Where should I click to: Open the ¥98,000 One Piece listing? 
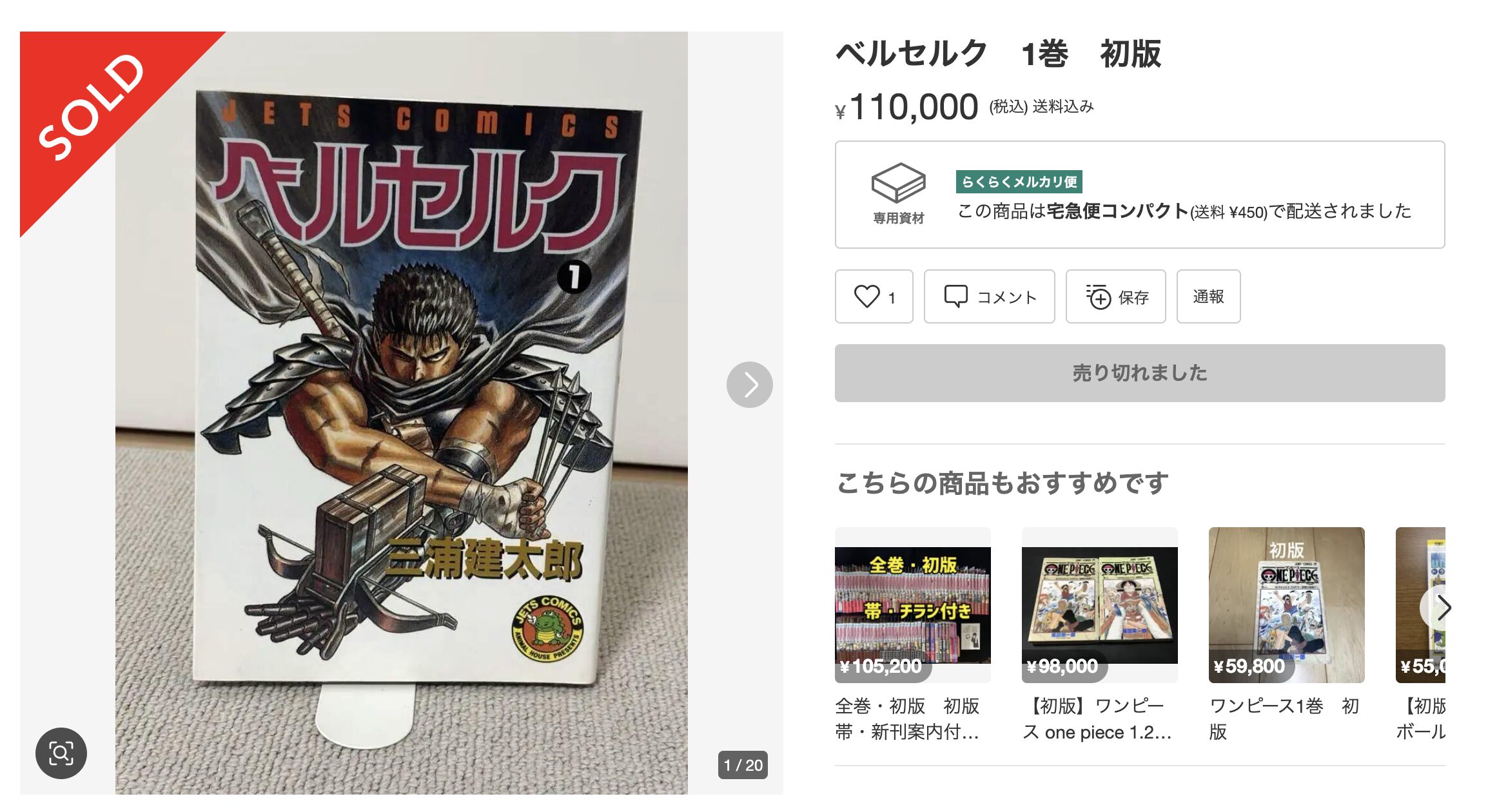click(x=1099, y=604)
